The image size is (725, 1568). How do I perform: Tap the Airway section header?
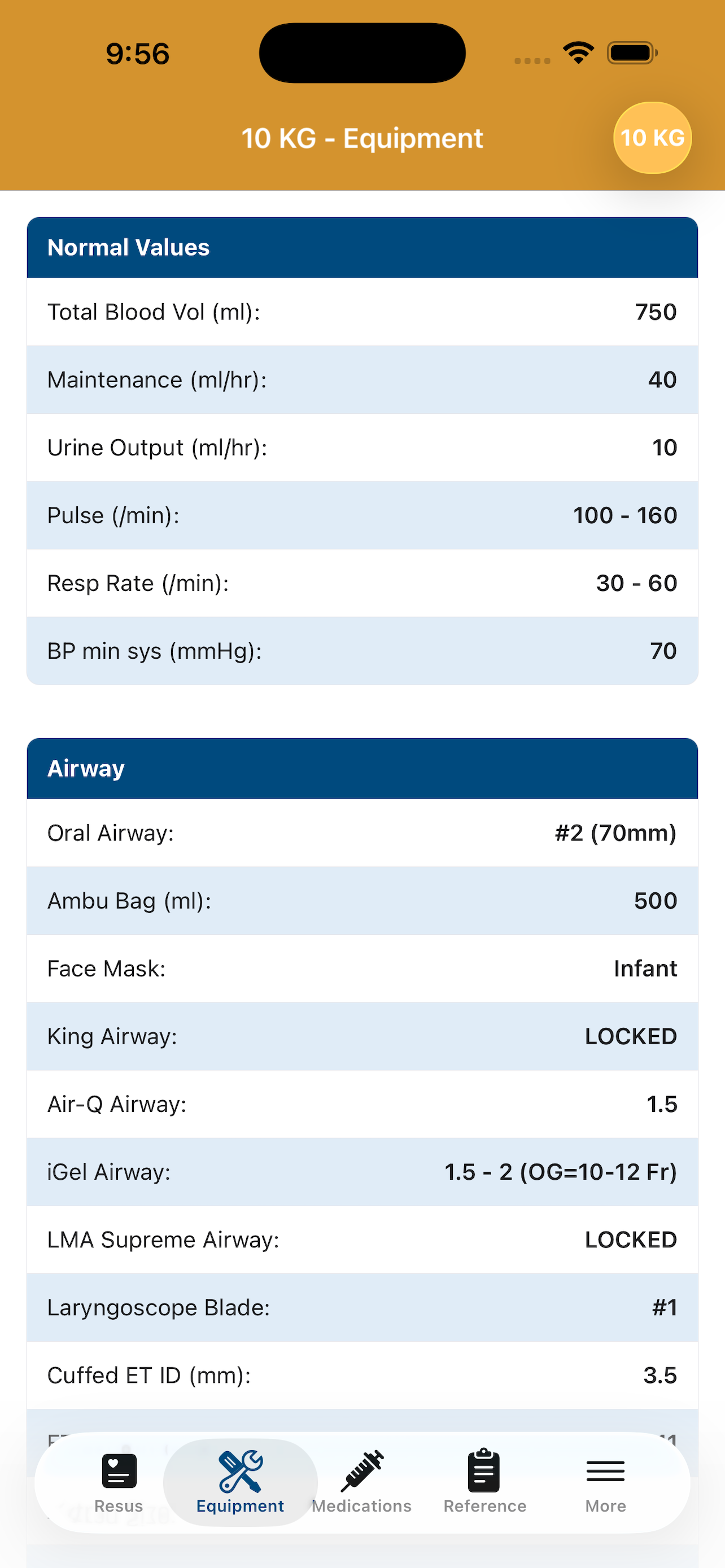click(x=362, y=768)
